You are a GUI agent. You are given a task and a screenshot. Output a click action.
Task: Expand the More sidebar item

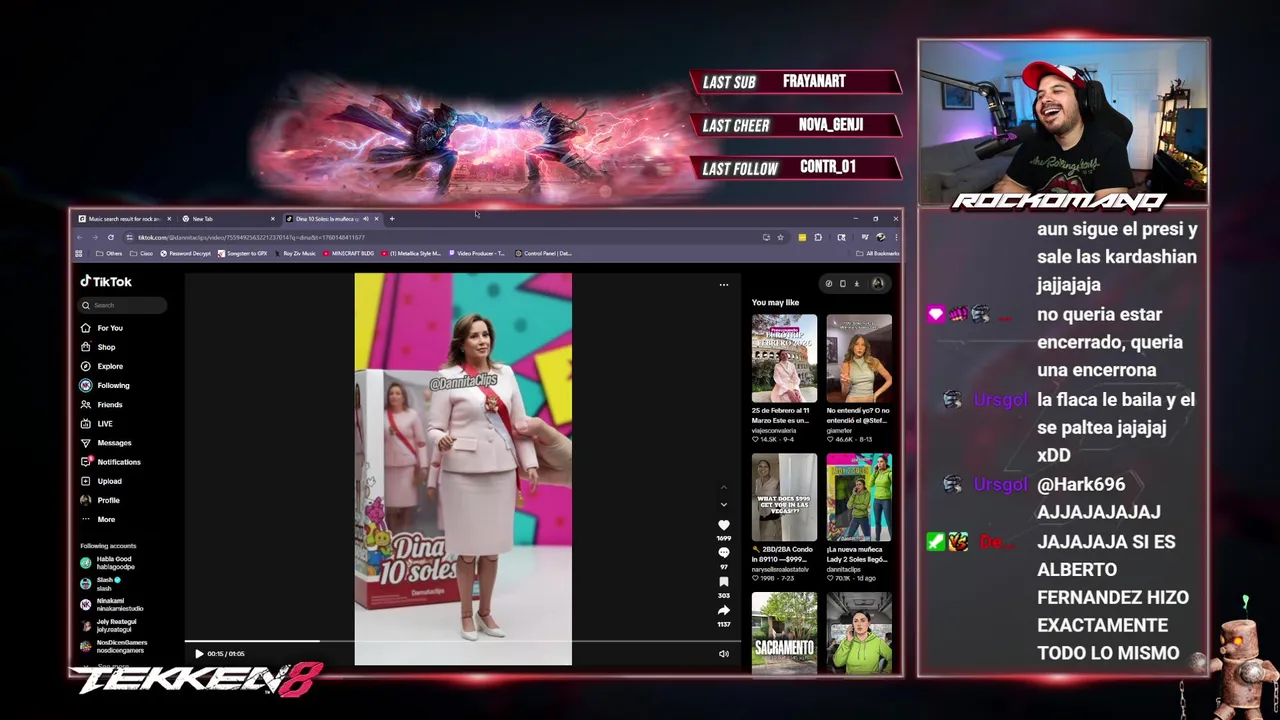[x=99, y=519]
